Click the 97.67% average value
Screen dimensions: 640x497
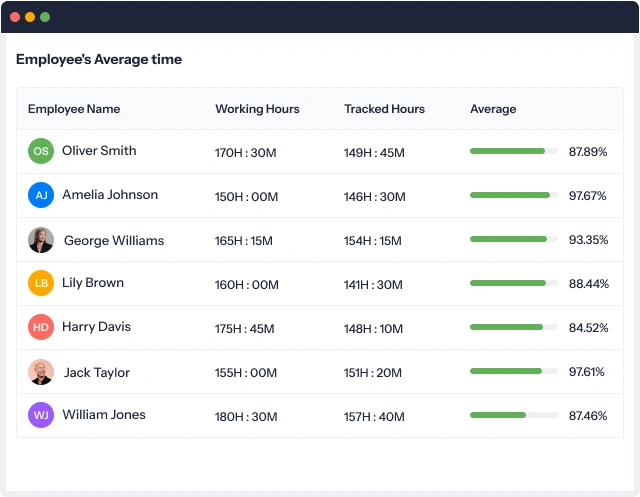[588, 196]
